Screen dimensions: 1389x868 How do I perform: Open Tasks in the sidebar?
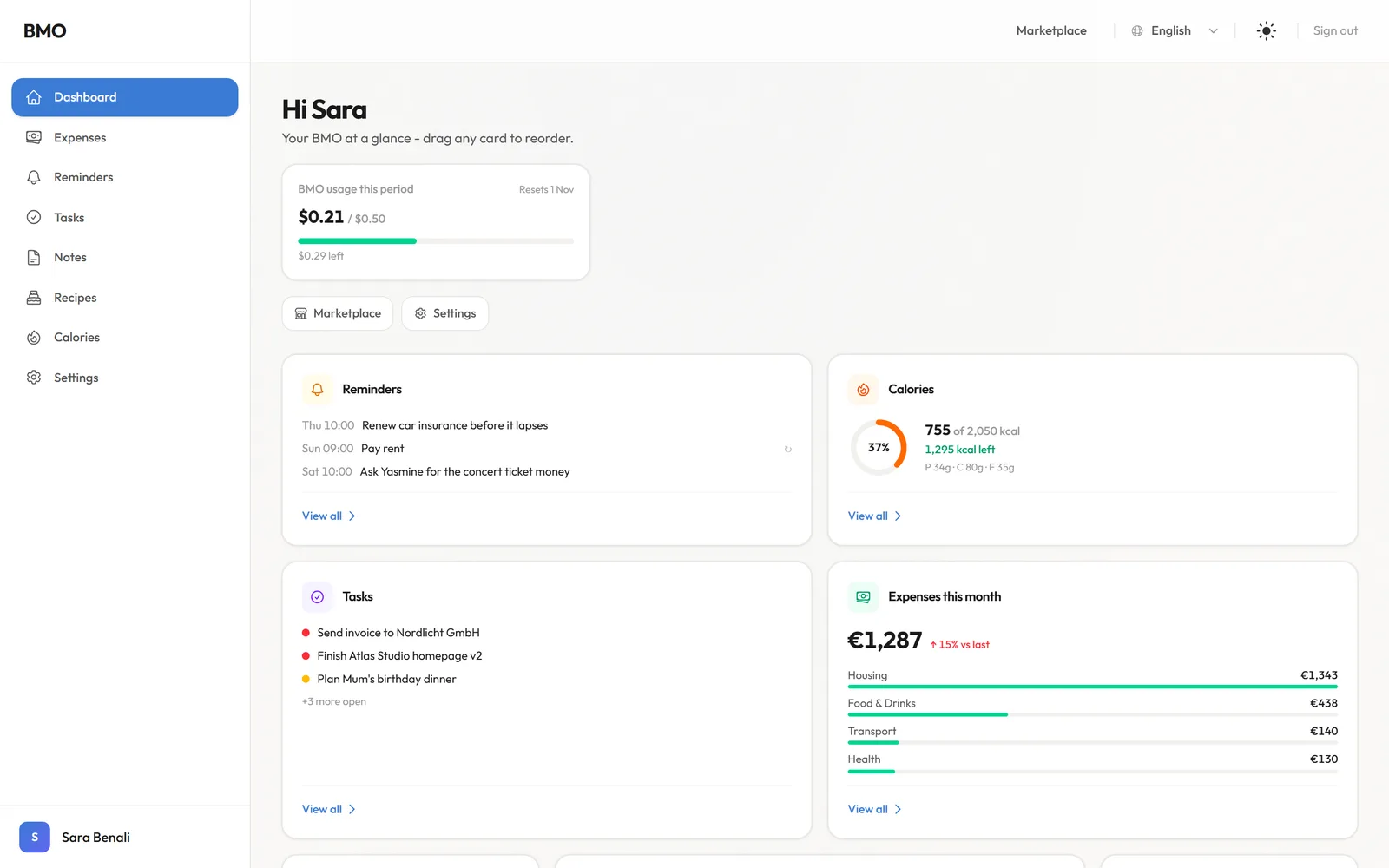tap(125, 218)
